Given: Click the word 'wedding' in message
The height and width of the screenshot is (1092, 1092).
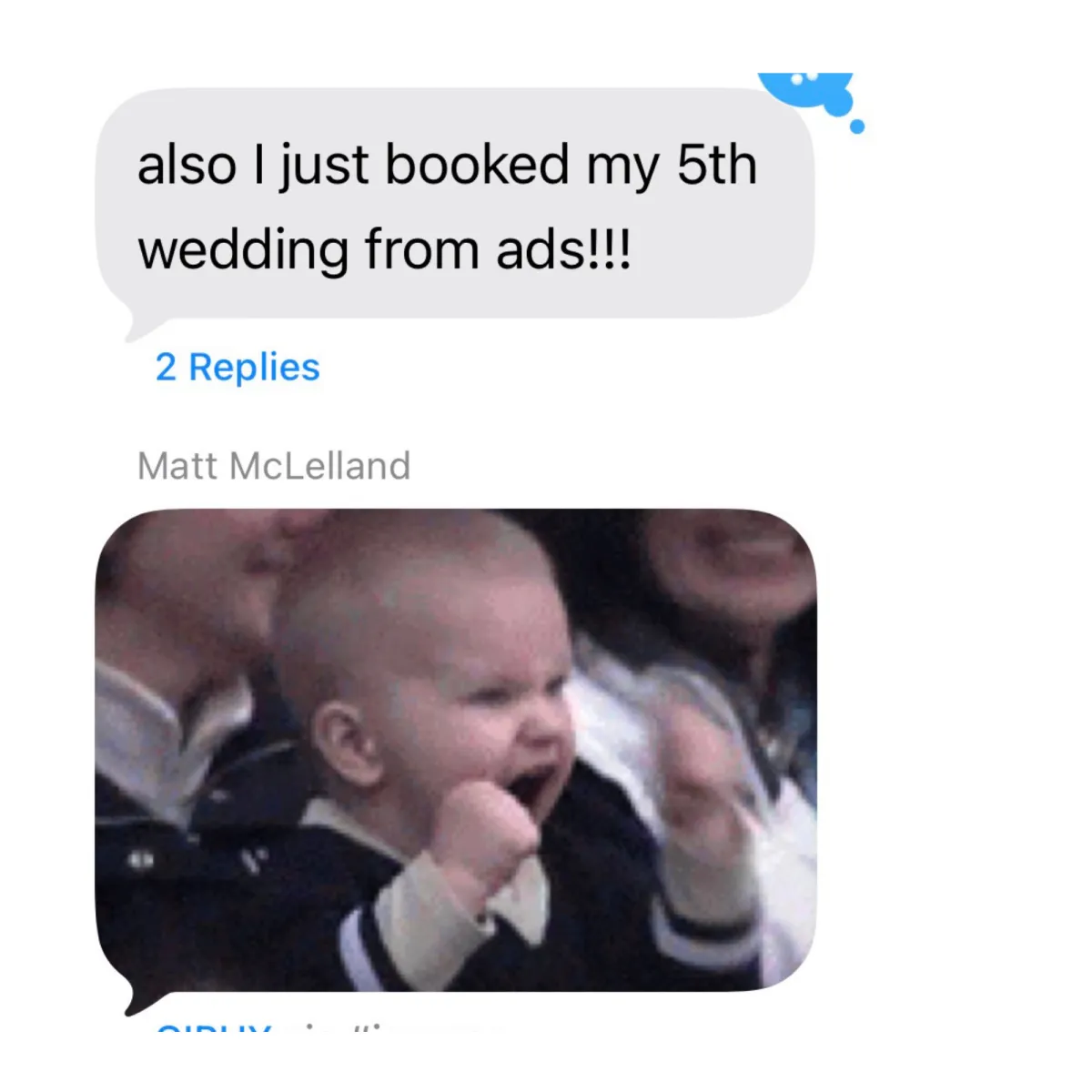Looking at the screenshot, I should (x=243, y=249).
